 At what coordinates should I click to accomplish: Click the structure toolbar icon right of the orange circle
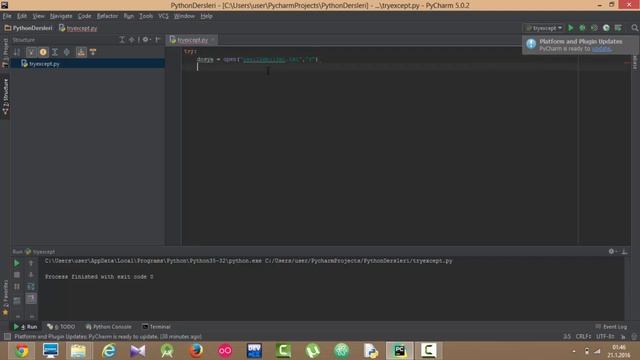click(55, 52)
